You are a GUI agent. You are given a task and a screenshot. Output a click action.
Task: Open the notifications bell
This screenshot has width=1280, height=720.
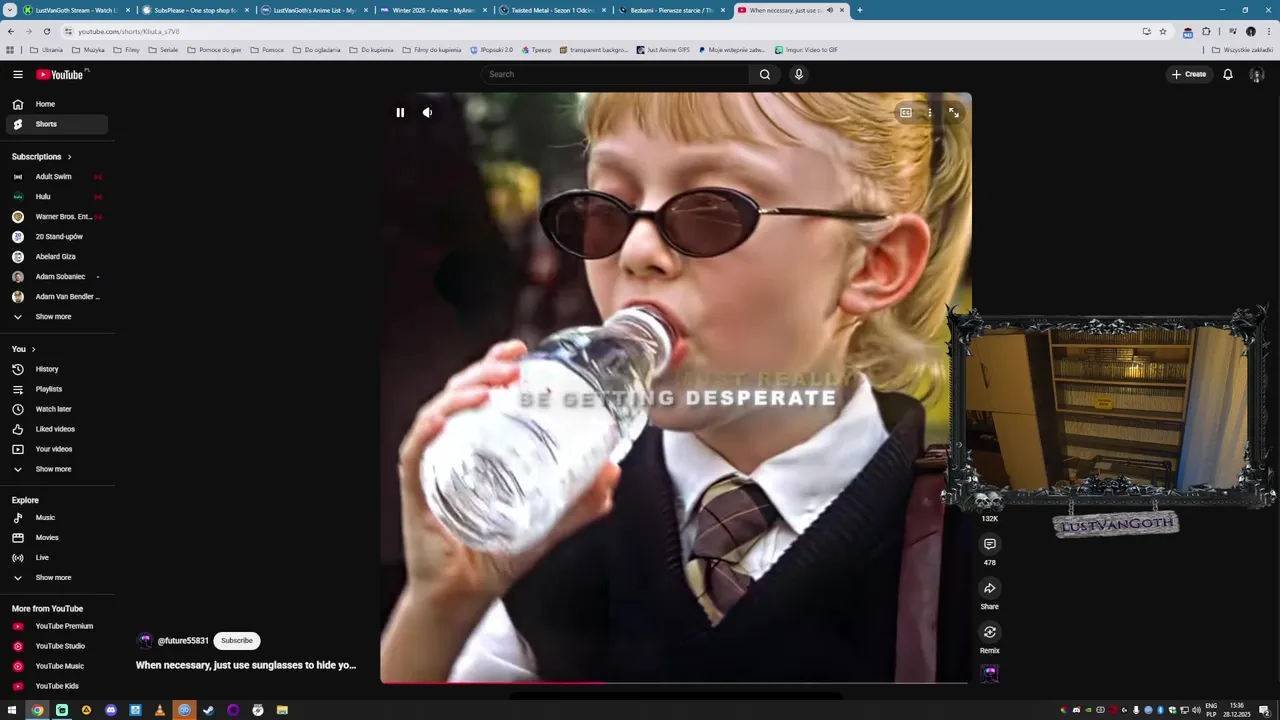coord(1228,74)
